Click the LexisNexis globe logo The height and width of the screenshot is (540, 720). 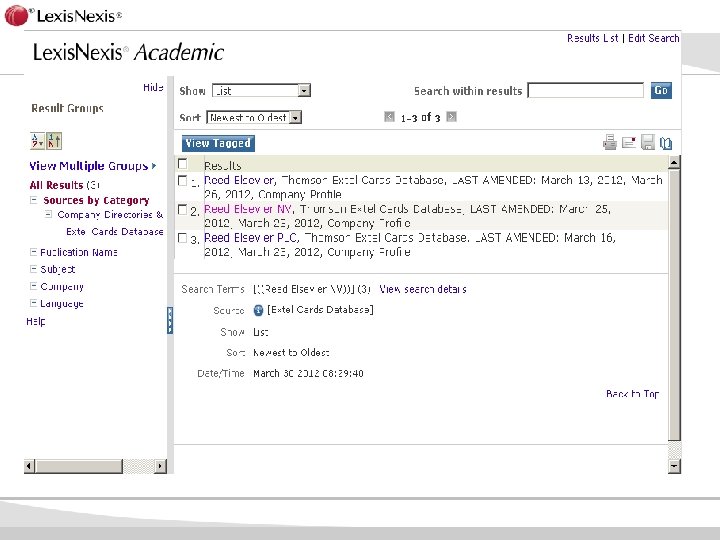[17, 16]
